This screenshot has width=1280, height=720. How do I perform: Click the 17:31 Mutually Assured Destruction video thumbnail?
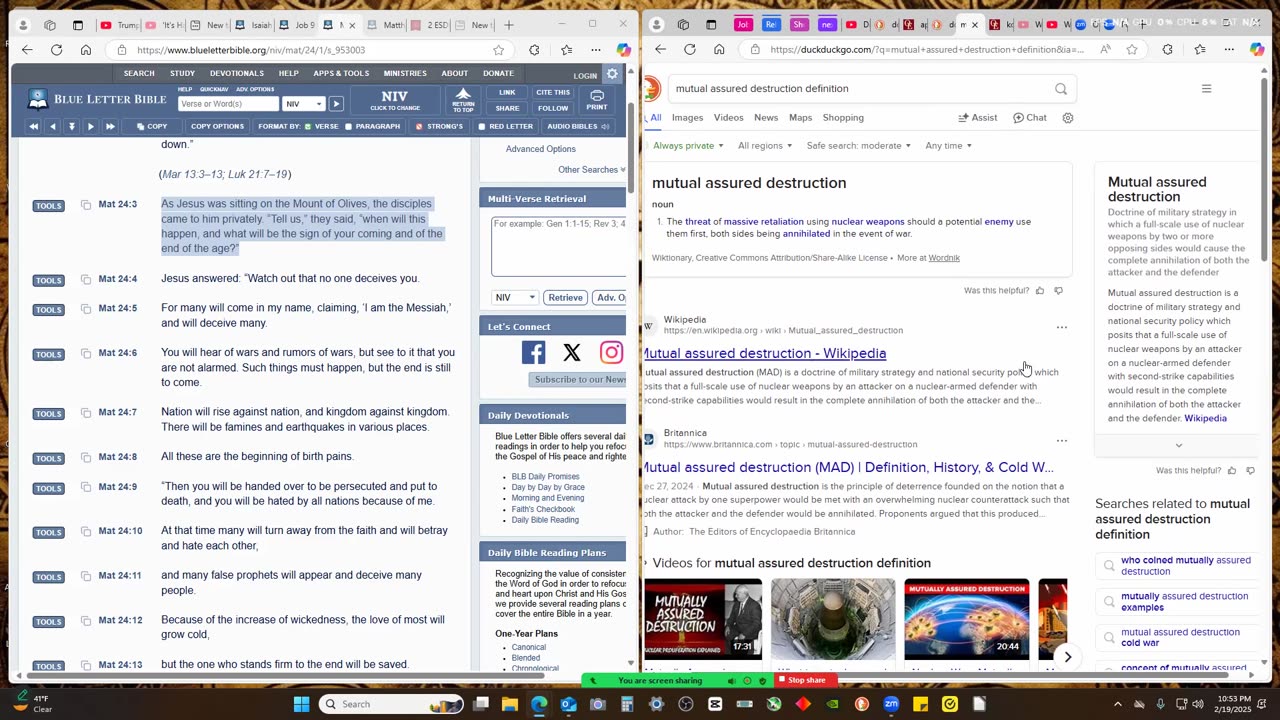pyautogui.click(x=703, y=619)
